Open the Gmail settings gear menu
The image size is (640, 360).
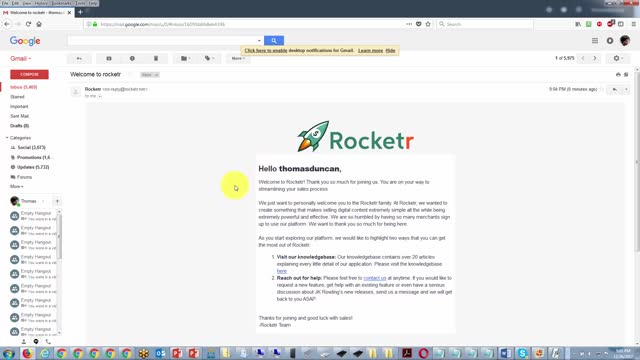pyautogui.click(x=618, y=58)
